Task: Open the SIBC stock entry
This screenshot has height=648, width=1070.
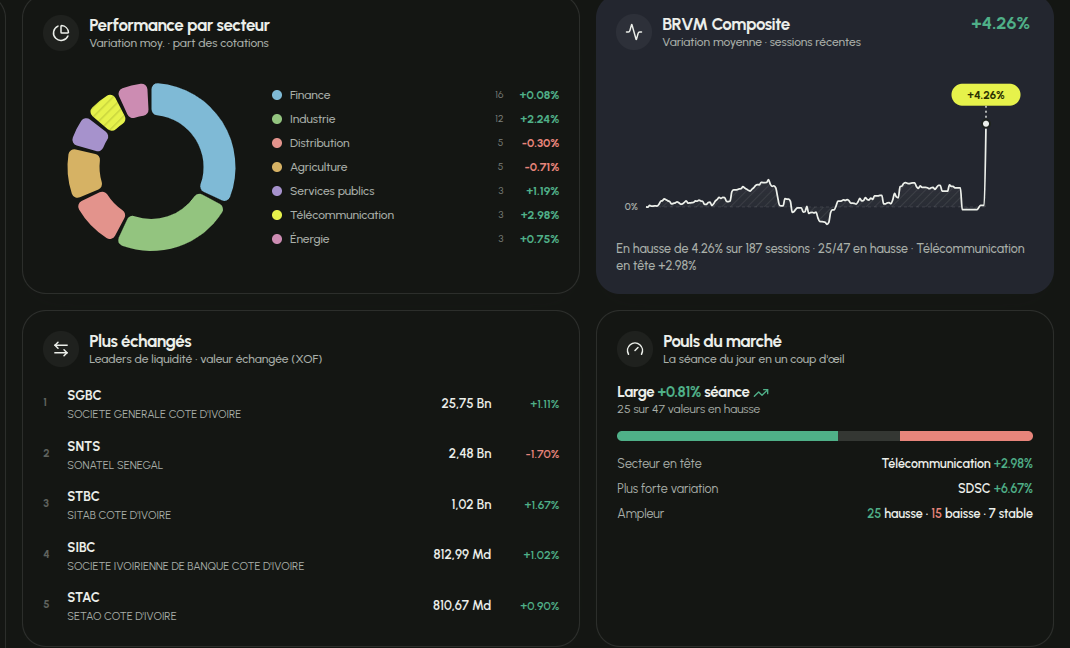Action: (301, 556)
